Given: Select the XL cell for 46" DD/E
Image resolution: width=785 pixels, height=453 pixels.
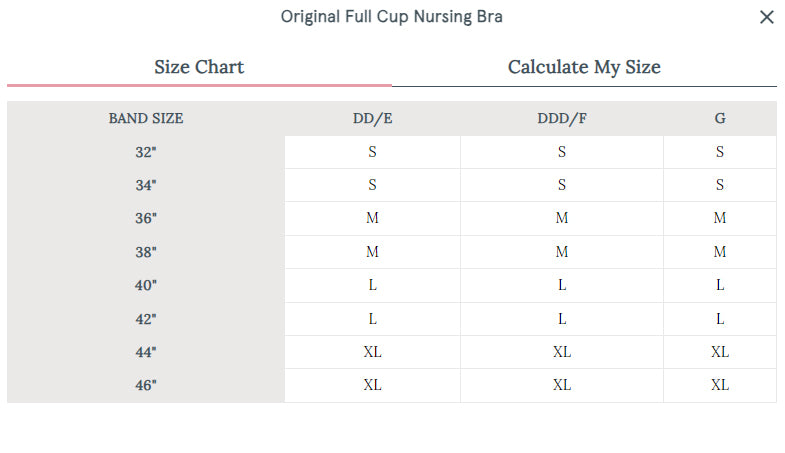Looking at the screenshot, I should 372,385.
